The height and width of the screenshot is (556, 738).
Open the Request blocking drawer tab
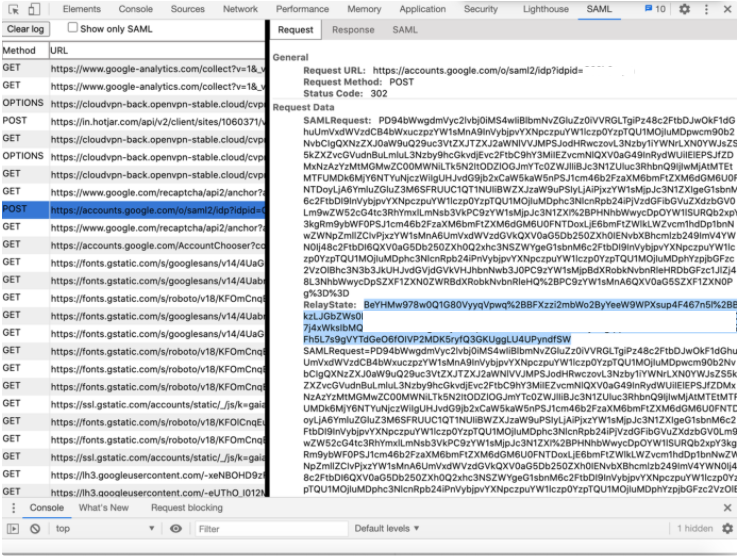tap(187, 508)
